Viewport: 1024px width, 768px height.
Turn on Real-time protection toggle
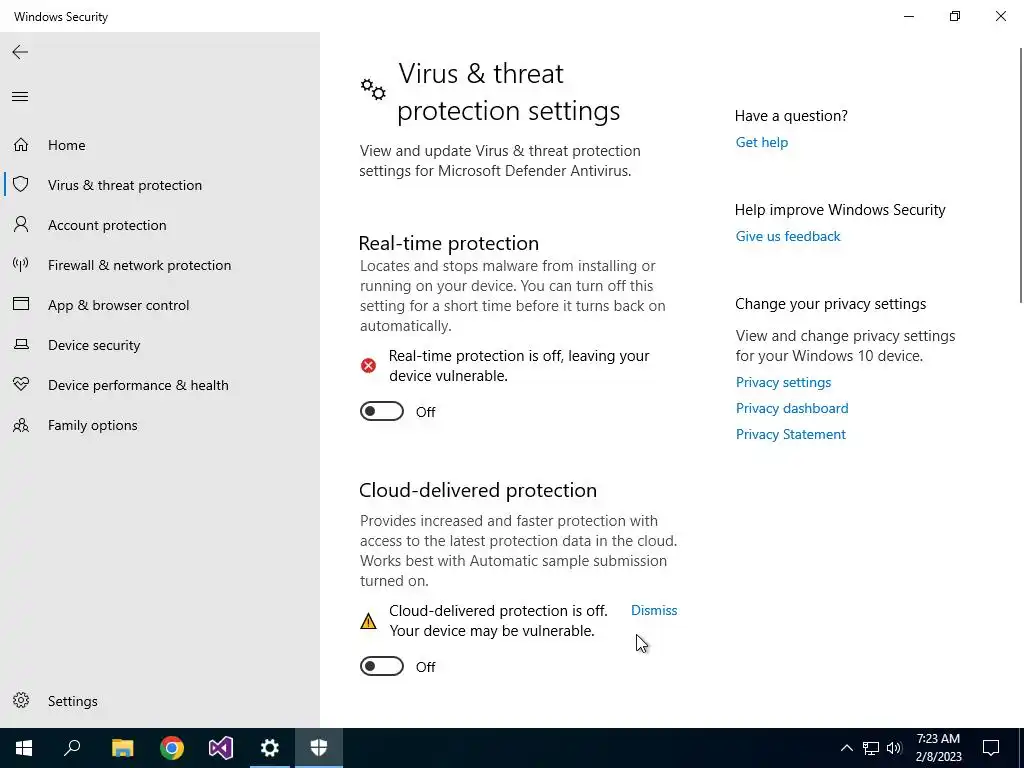pyautogui.click(x=382, y=411)
